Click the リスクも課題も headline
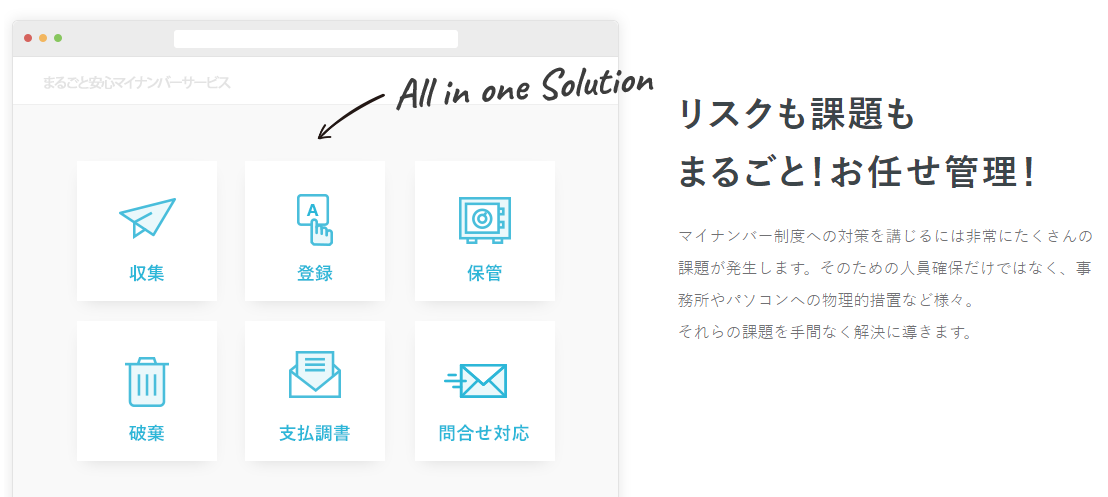The width and height of the screenshot is (1108, 497). [x=796, y=115]
